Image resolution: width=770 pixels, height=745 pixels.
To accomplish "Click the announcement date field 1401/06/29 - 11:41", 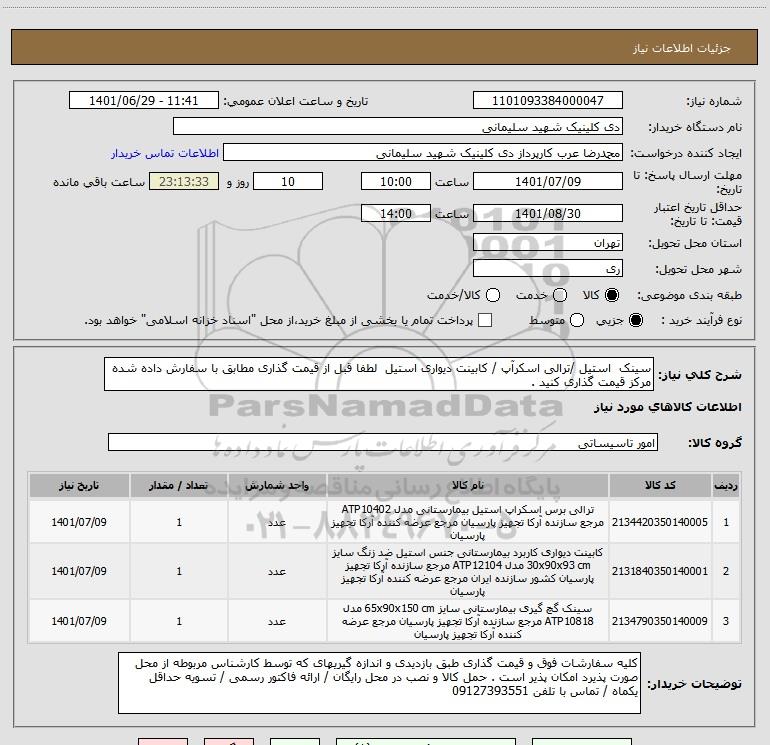I will pyautogui.click(x=143, y=100).
